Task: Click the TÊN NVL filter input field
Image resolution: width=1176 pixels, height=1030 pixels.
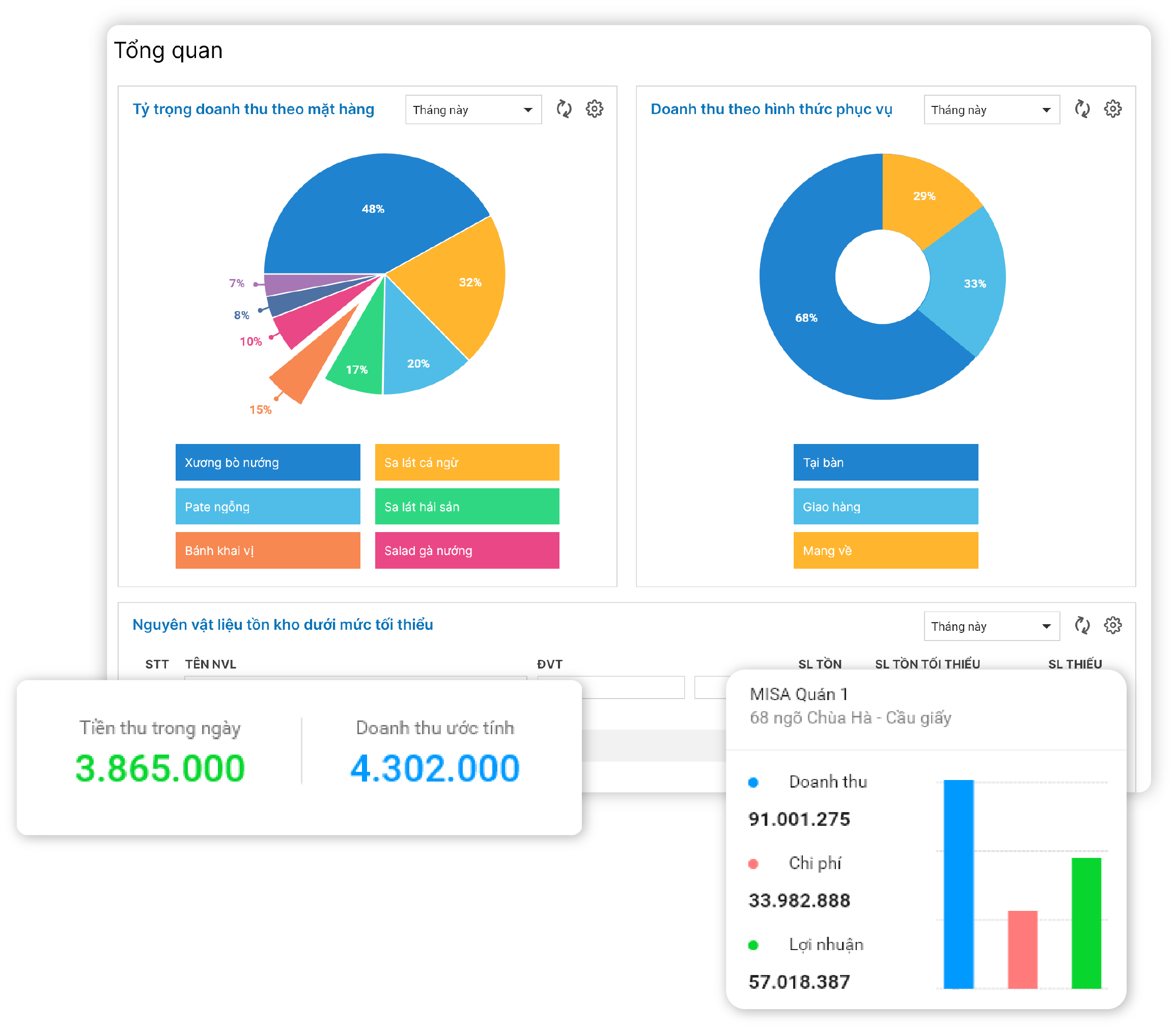Action: point(355,678)
